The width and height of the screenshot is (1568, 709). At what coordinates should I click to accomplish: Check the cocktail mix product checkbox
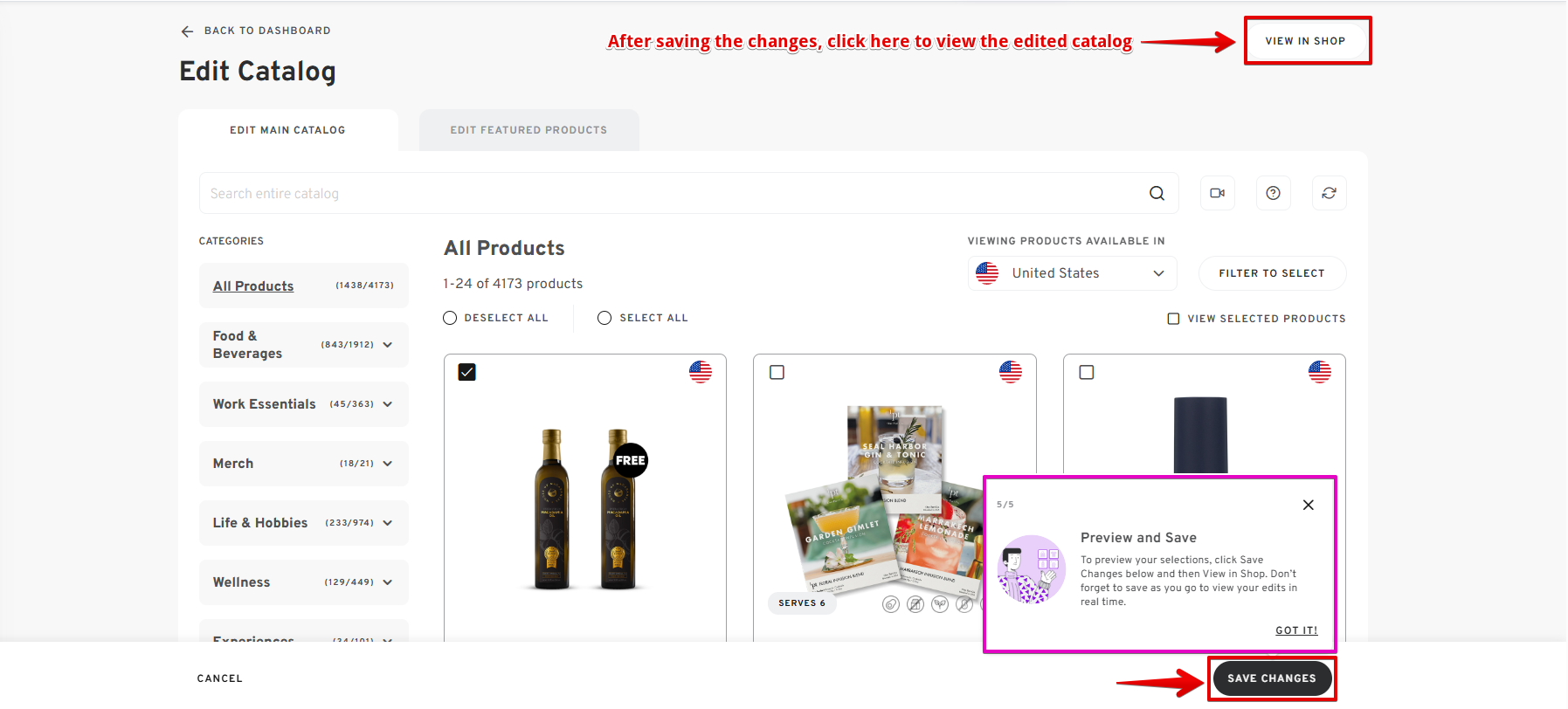click(x=777, y=372)
